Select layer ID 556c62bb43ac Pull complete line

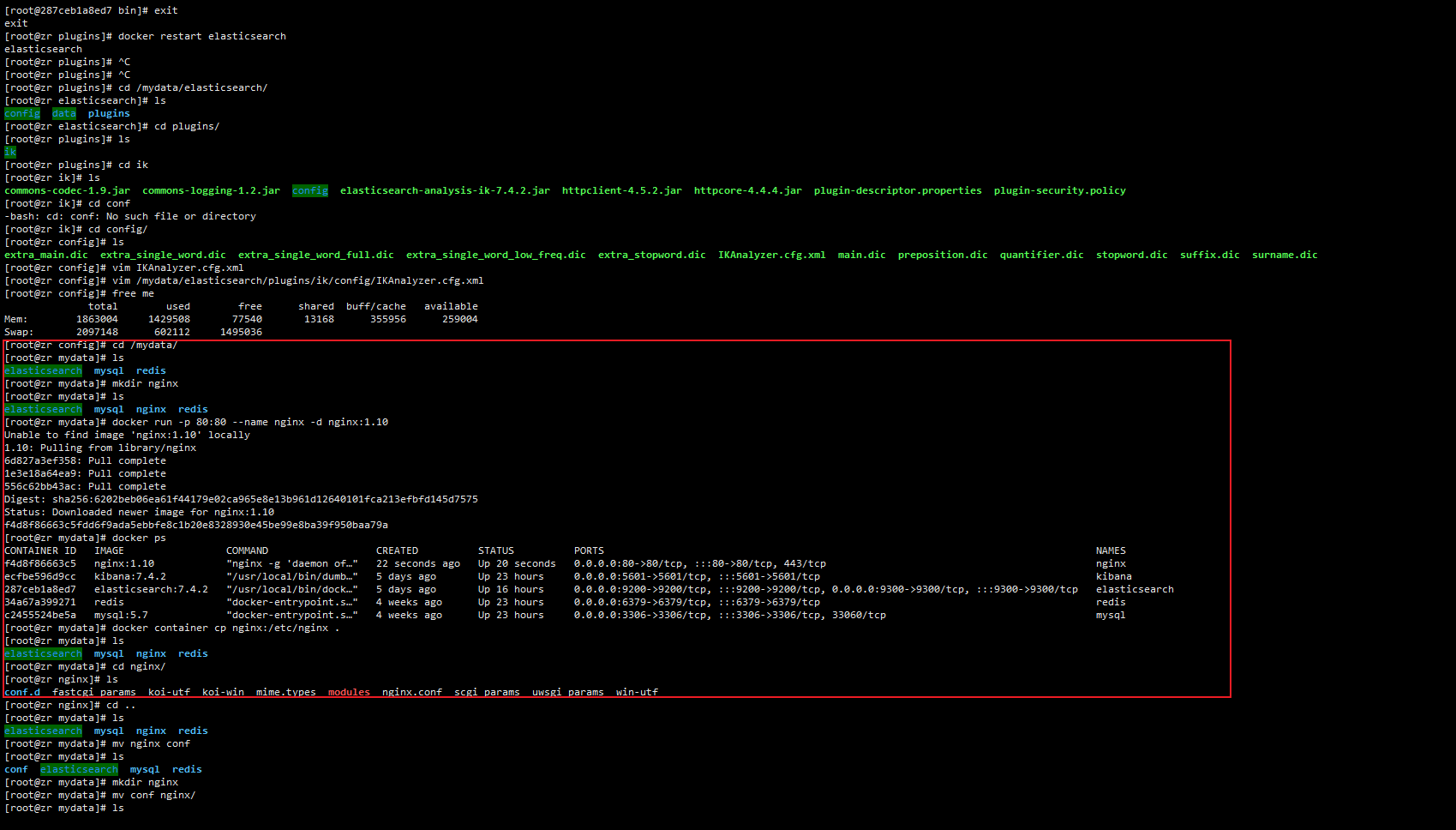pyautogui.click(x=85, y=486)
